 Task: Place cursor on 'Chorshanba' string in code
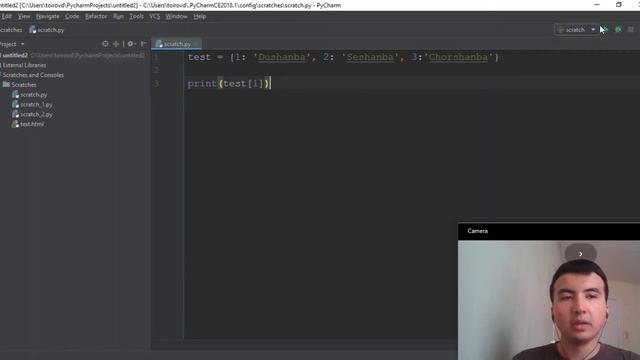tap(458, 57)
